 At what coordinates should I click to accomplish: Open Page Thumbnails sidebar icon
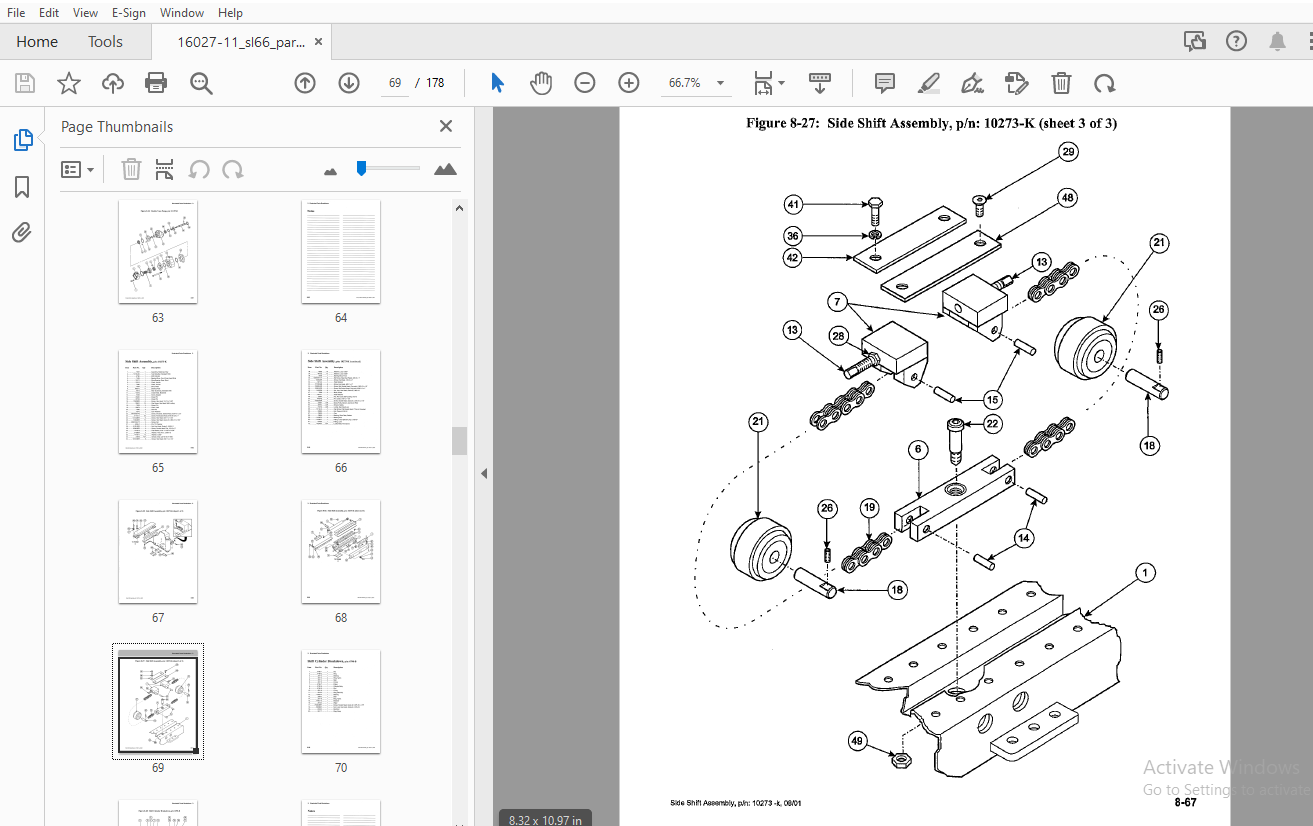[x=22, y=140]
